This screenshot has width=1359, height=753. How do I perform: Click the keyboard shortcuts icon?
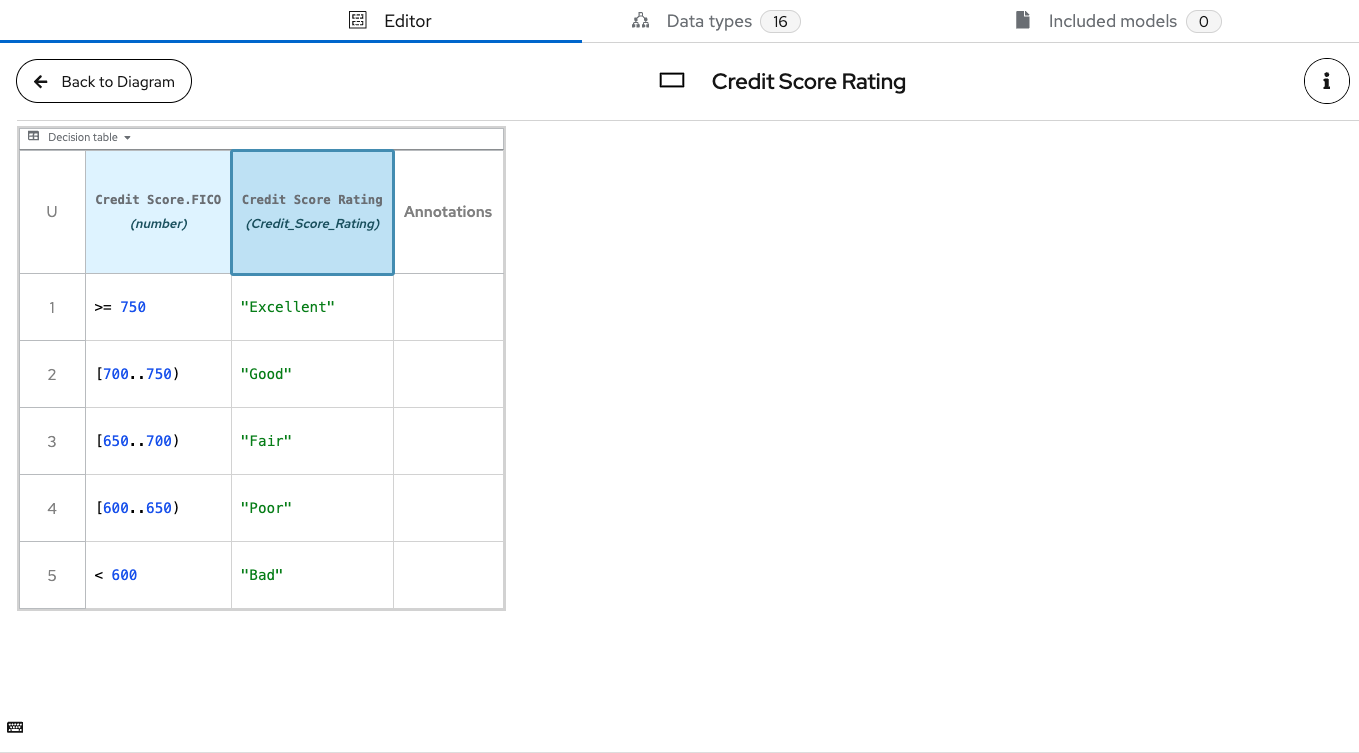click(15, 727)
